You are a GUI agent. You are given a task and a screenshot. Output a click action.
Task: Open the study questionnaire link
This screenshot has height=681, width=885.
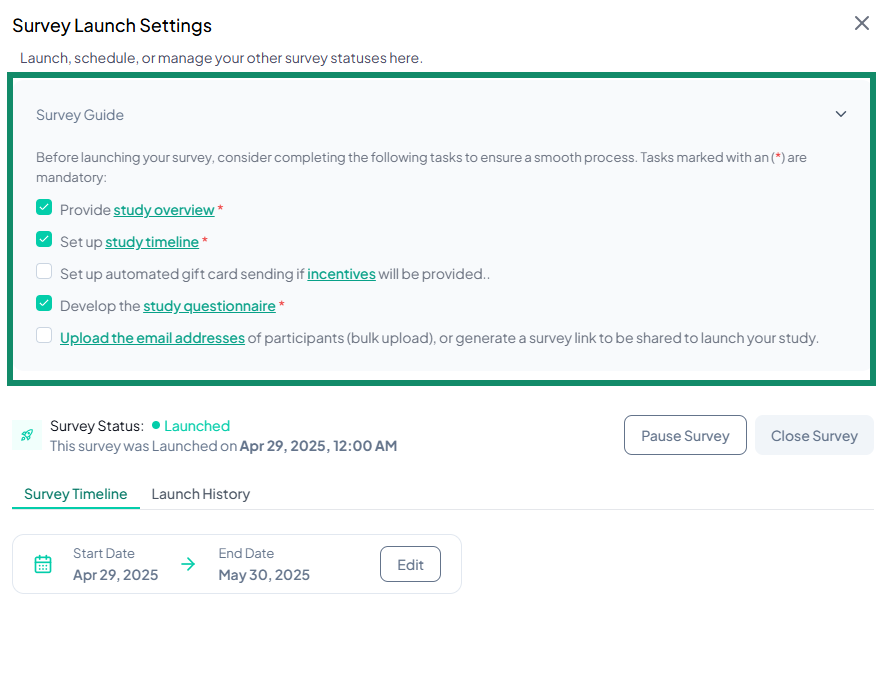[207, 305]
